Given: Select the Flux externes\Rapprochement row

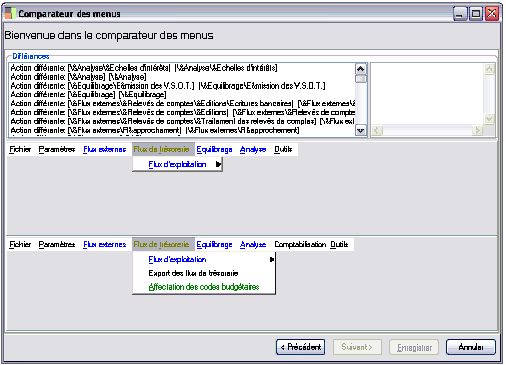Looking at the screenshot, I should pos(182,130).
